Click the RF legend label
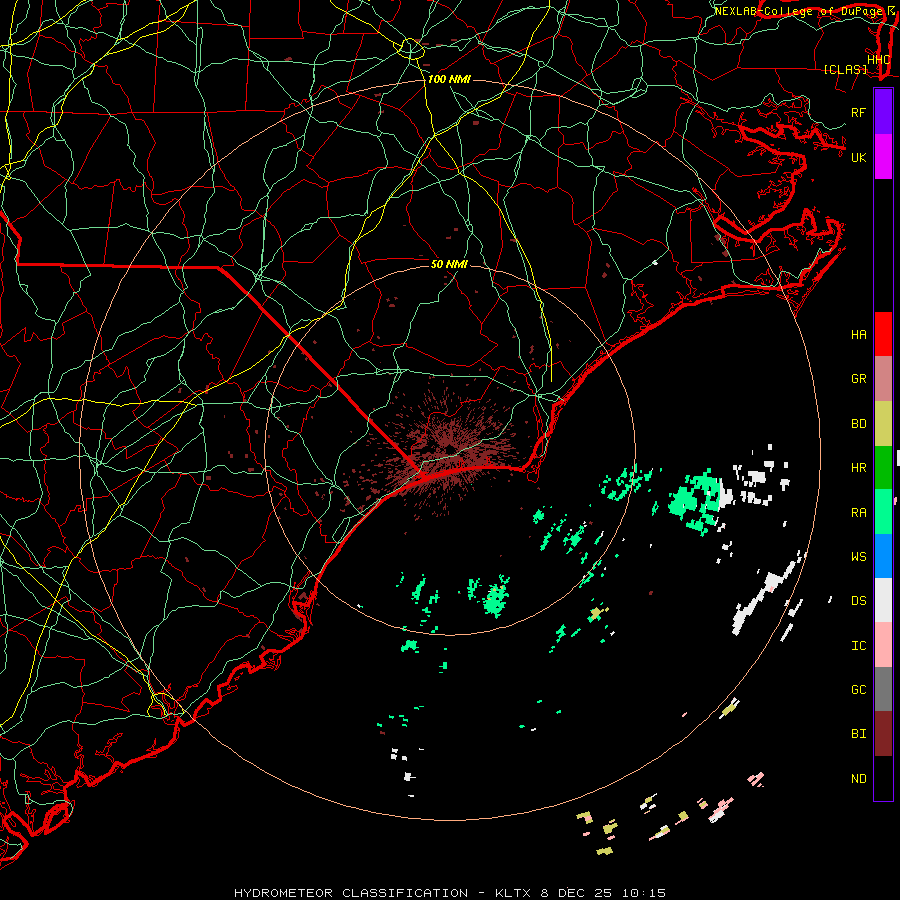 tap(859, 112)
